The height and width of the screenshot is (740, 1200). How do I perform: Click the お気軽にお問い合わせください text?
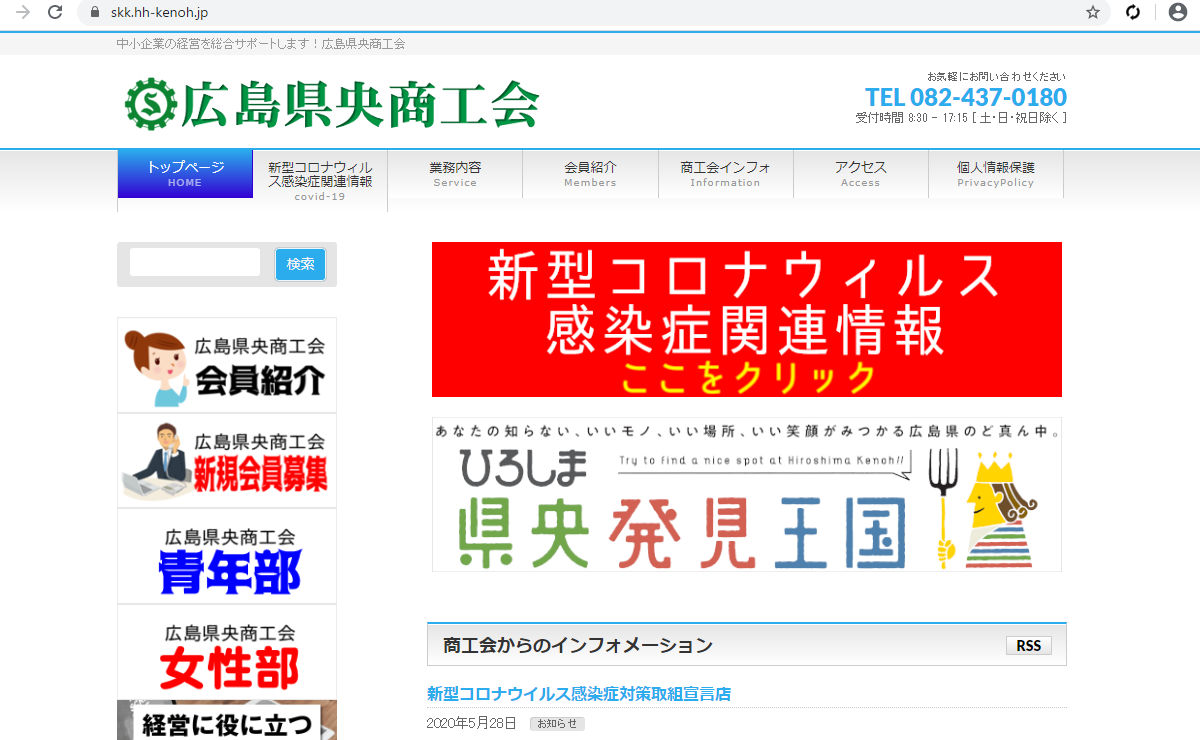pyautogui.click(x=997, y=77)
